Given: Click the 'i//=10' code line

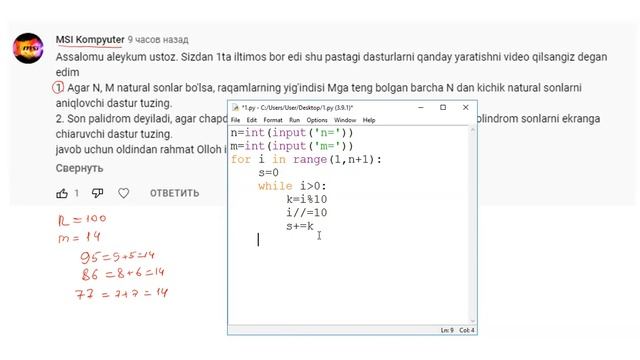Looking at the screenshot, I should point(307,213).
